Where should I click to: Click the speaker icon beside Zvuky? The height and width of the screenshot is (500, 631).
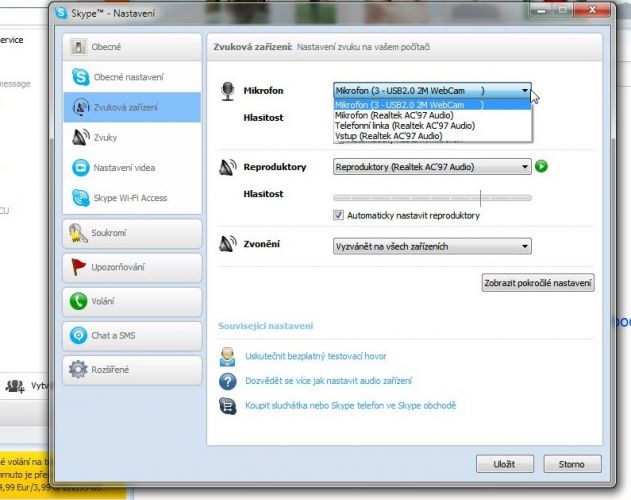pos(80,137)
